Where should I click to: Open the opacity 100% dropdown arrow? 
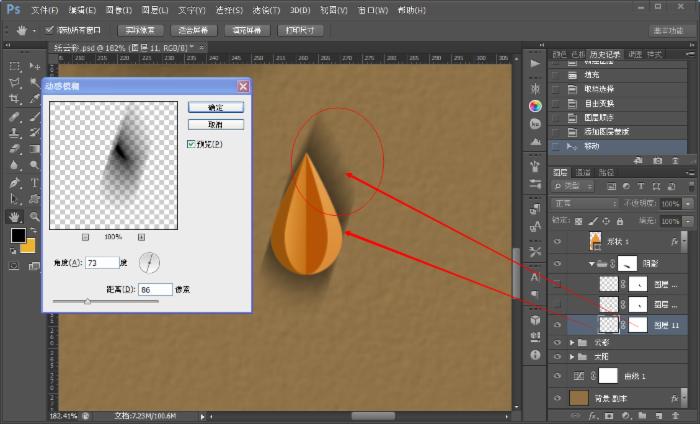pos(688,204)
